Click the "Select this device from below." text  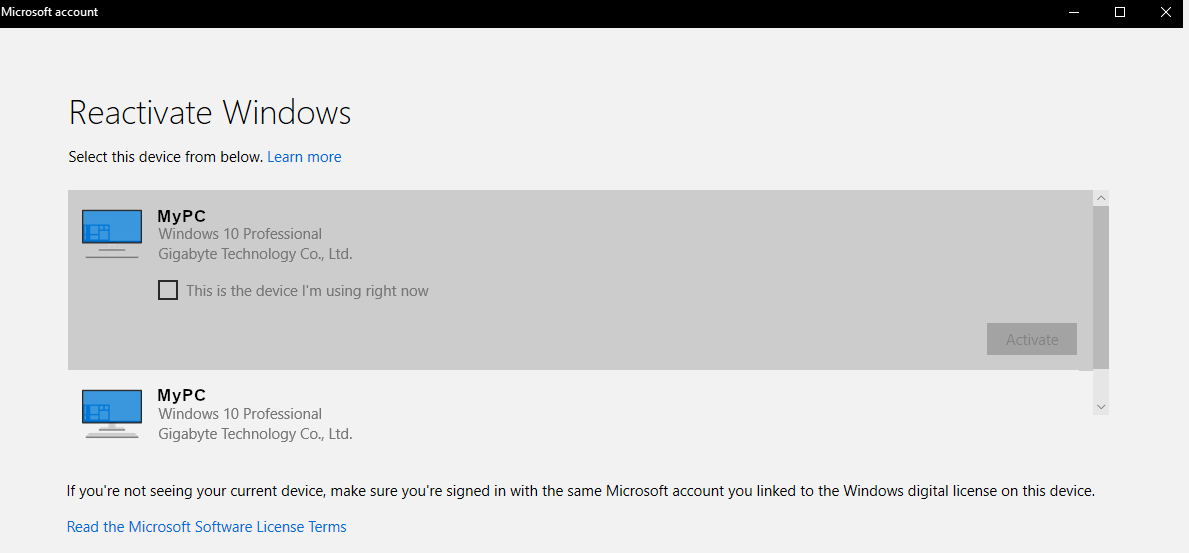tap(165, 157)
